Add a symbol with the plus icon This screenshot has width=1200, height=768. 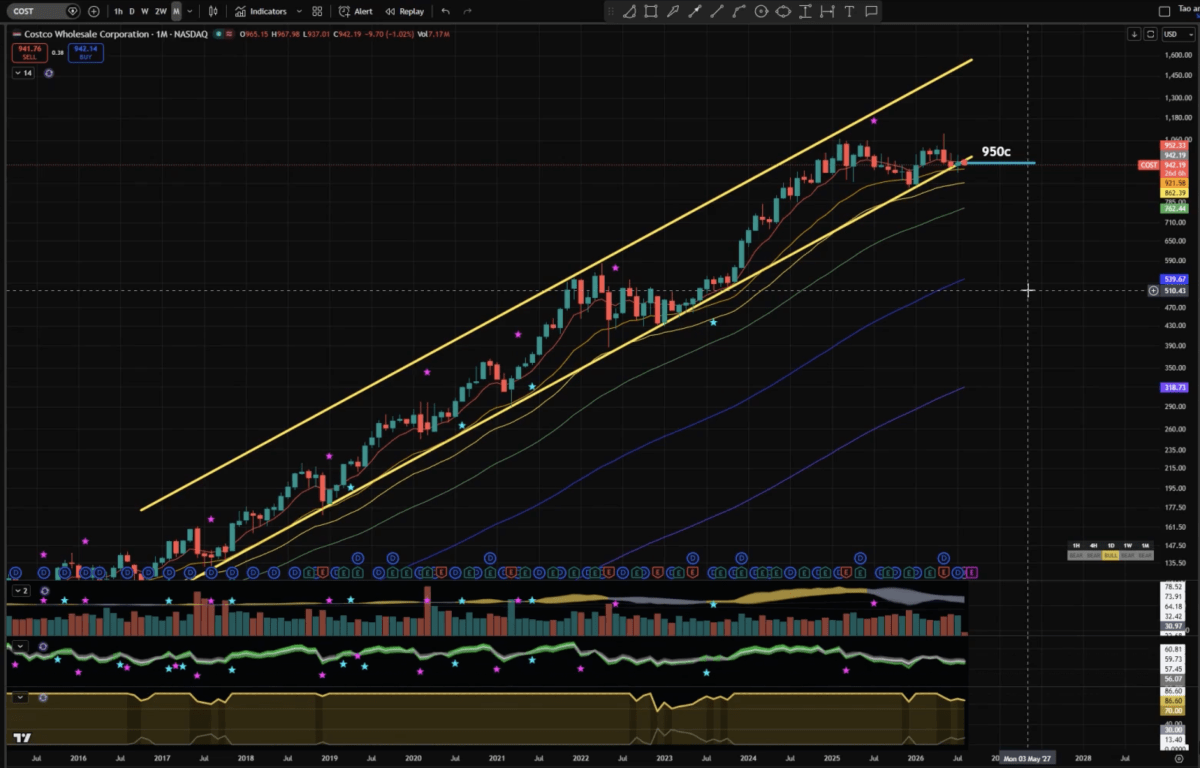click(94, 11)
